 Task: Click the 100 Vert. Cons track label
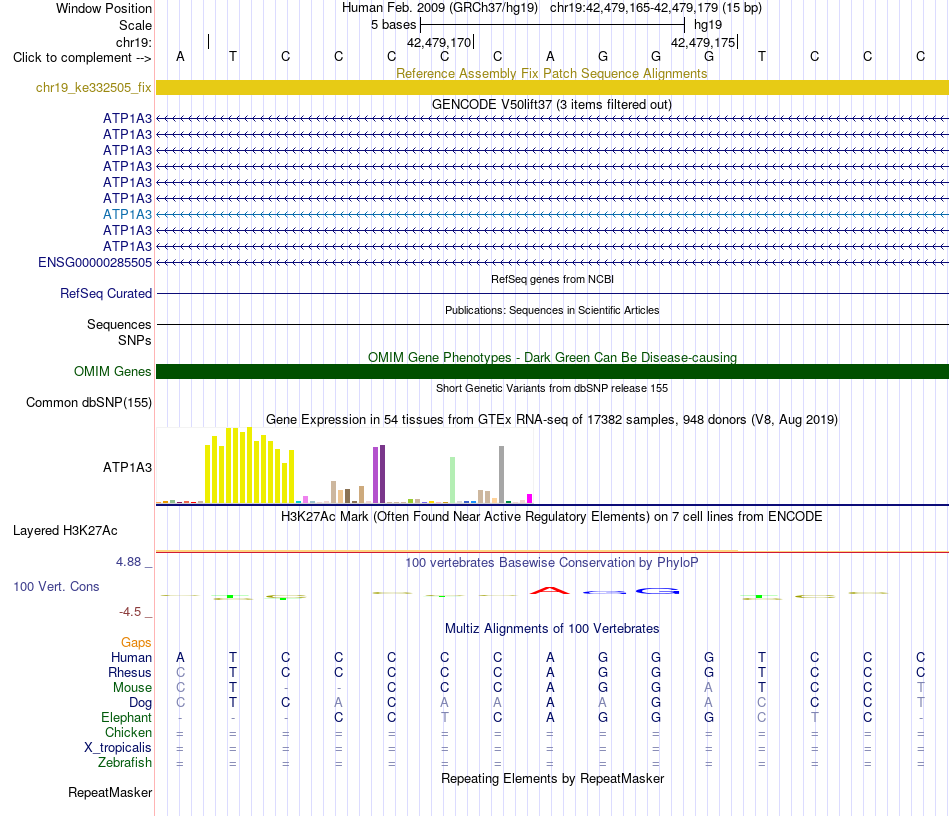point(56,586)
